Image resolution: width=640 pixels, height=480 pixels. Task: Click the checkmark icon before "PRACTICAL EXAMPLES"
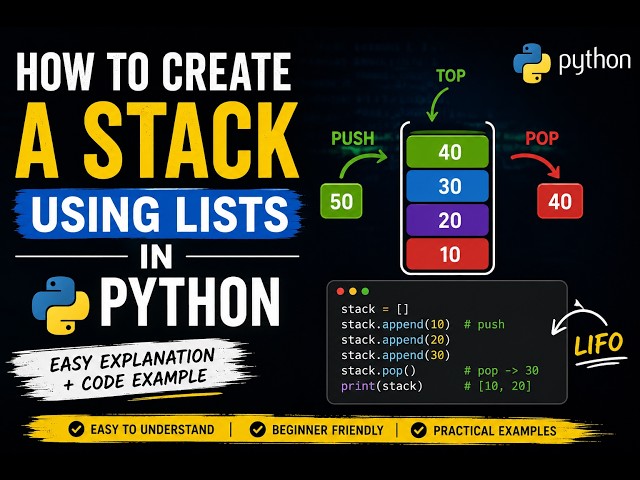point(418,430)
